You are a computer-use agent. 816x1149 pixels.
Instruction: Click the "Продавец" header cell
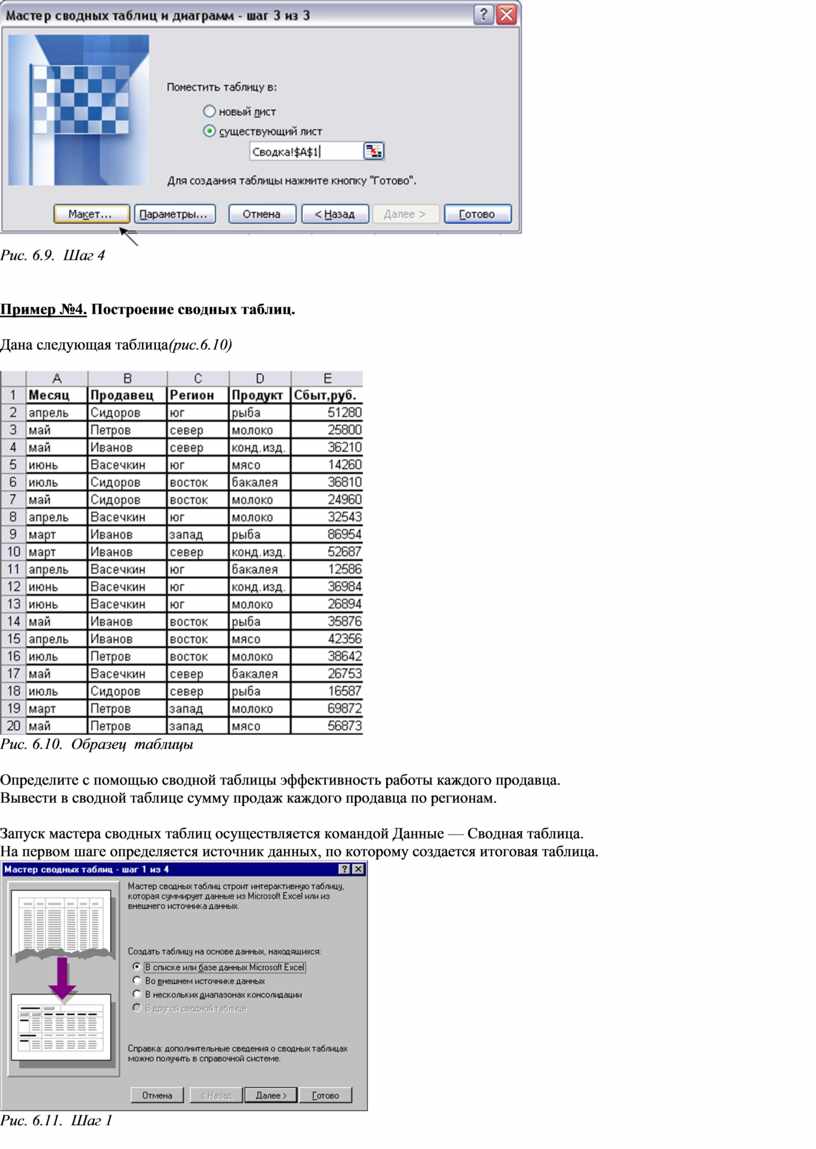pyautogui.click(x=127, y=395)
